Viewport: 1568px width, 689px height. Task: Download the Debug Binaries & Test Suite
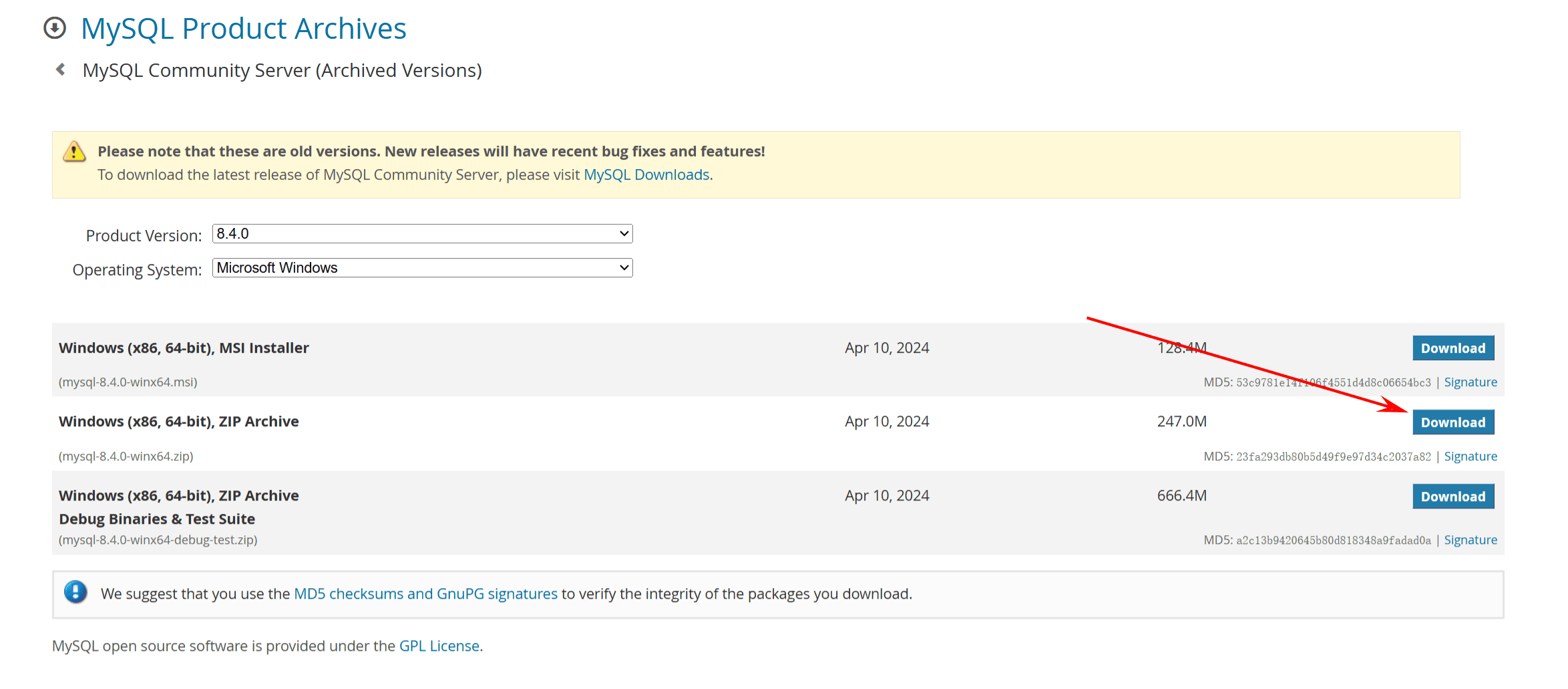(1452, 497)
